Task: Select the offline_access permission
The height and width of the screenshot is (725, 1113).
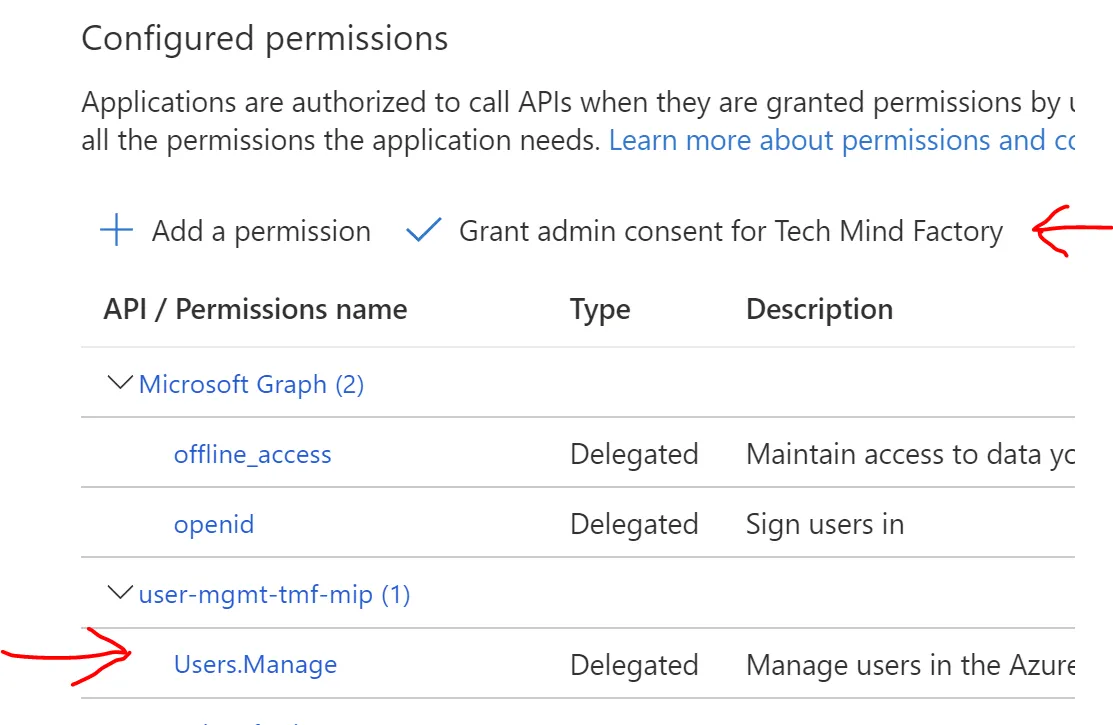Action: coord(252,454)
